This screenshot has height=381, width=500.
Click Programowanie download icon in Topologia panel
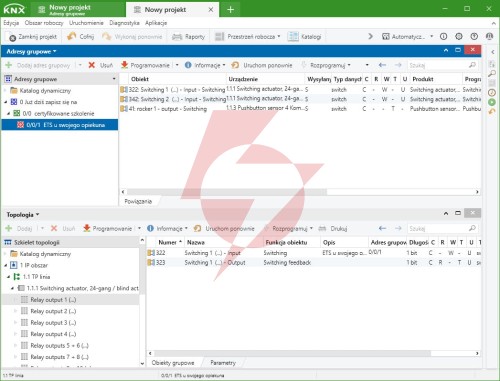(87, 228)
